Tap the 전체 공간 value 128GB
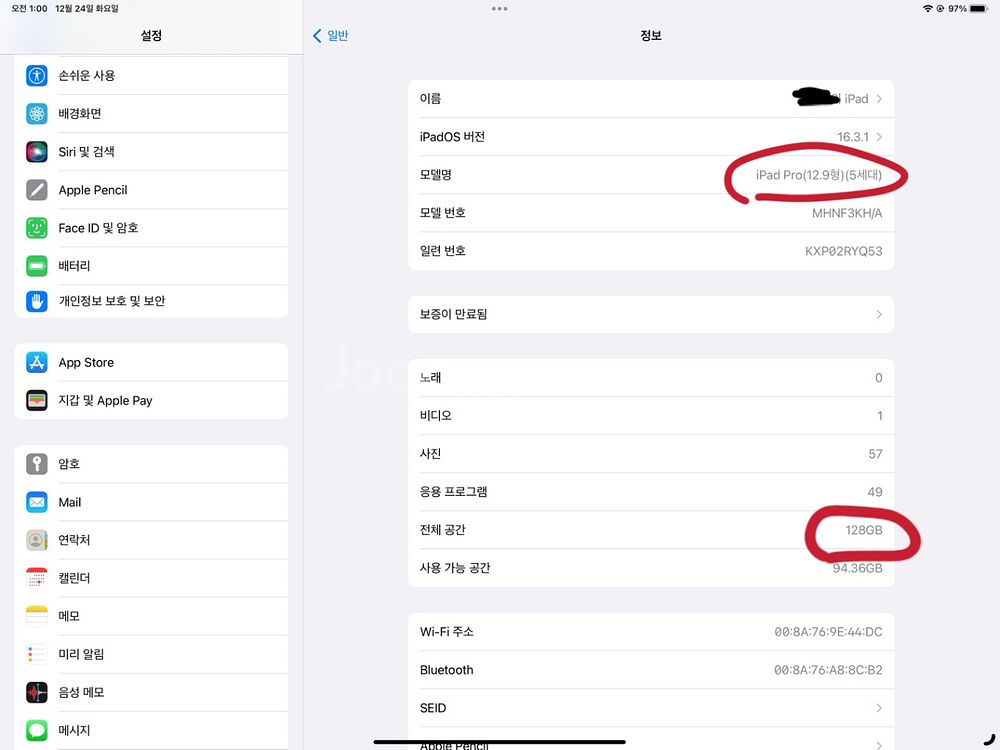The image size is (1000, 750). (864, 530)
